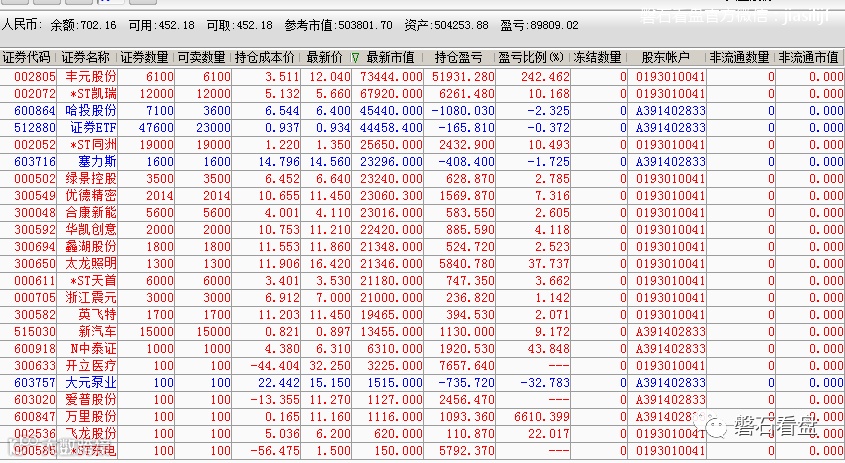Select the *ST天首 stock name
The image size is (845, 463).
click(93, 281)
